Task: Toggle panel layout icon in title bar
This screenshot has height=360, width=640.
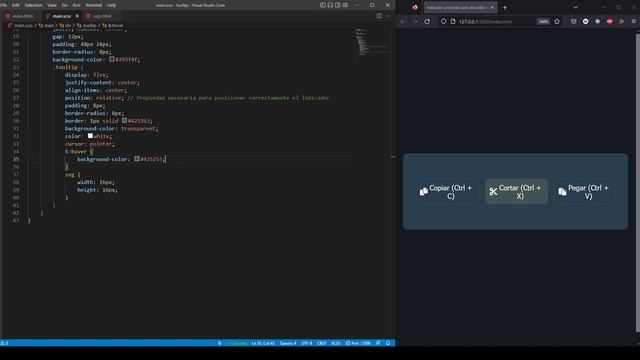Action: (x=330, y=5)
